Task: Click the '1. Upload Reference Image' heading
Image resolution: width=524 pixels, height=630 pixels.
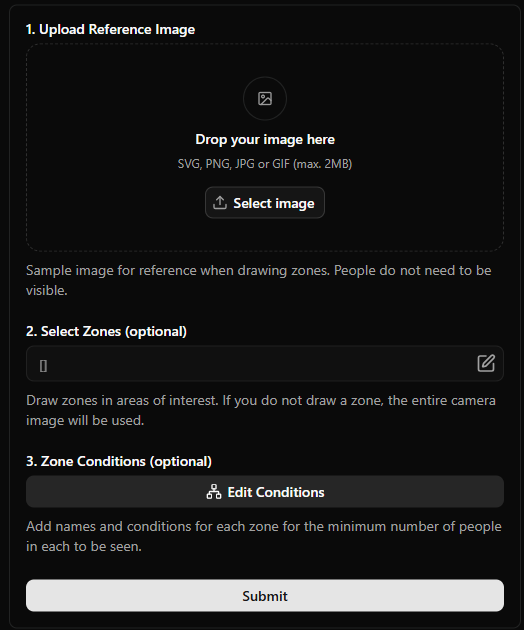Action: coord(111,30)
